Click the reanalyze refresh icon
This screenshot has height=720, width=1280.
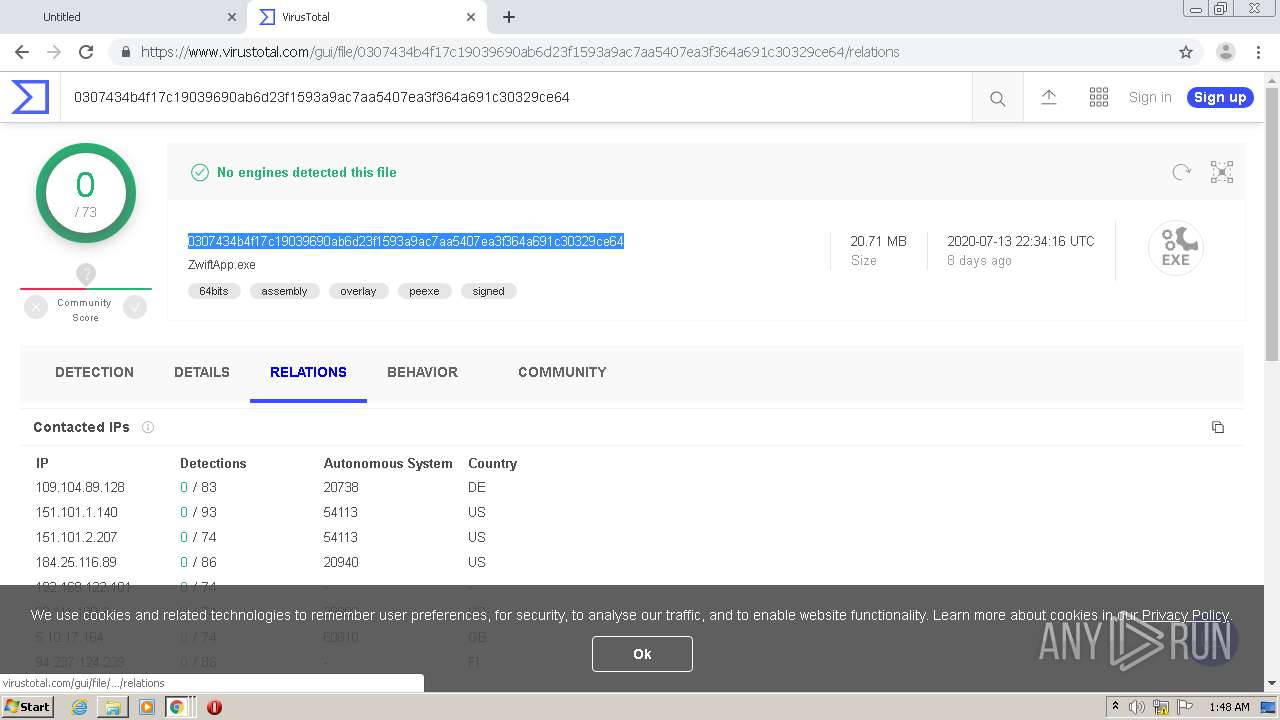point(1182,172)
